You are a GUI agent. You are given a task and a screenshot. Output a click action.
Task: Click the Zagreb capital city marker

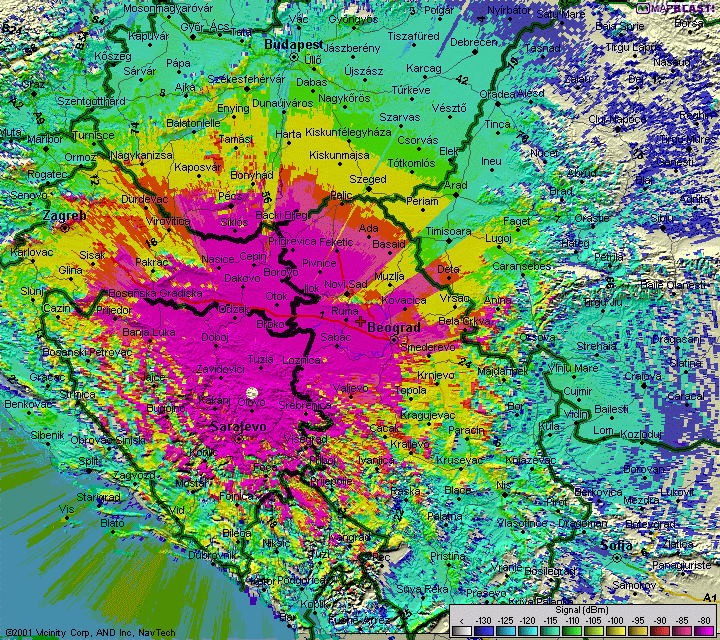click(x=65, y=228)
